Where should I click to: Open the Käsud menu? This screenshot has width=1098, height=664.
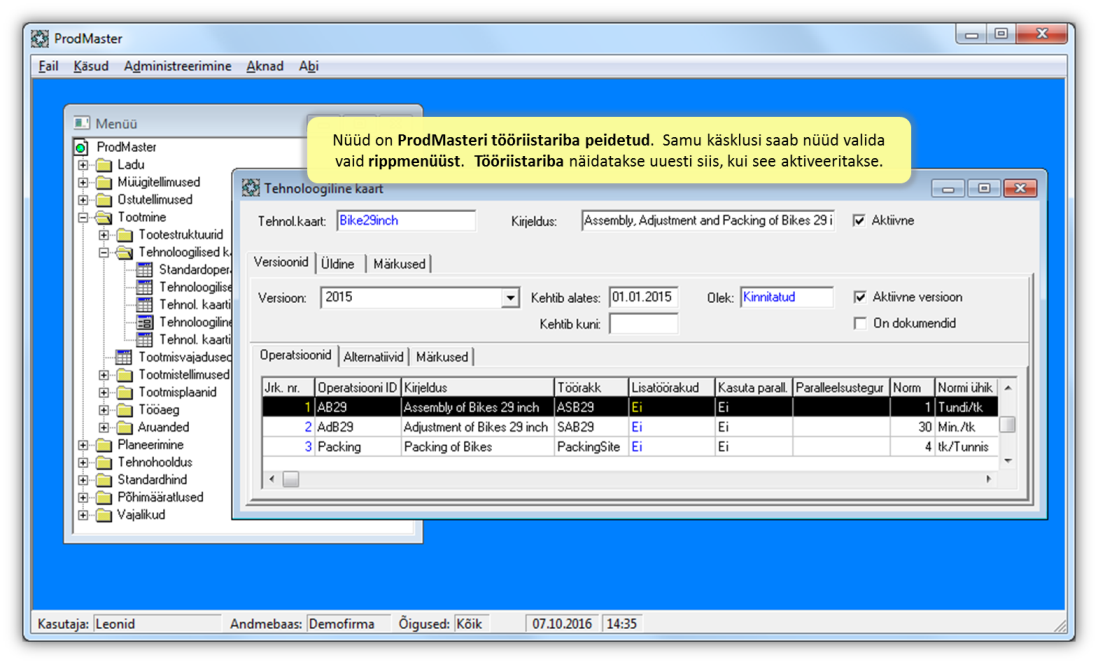point(91,66)
